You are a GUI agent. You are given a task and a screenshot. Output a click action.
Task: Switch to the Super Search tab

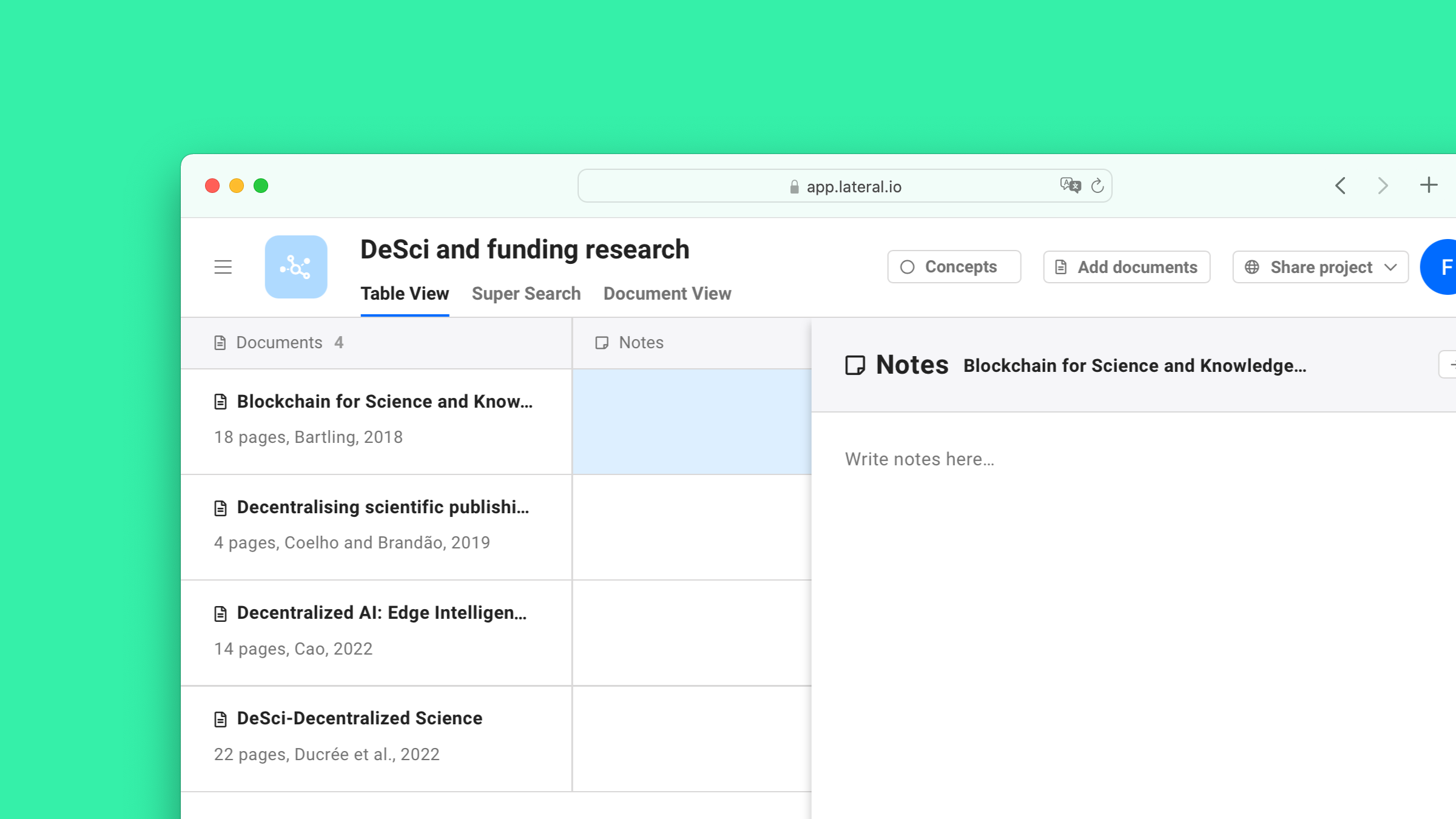[527, 294]
